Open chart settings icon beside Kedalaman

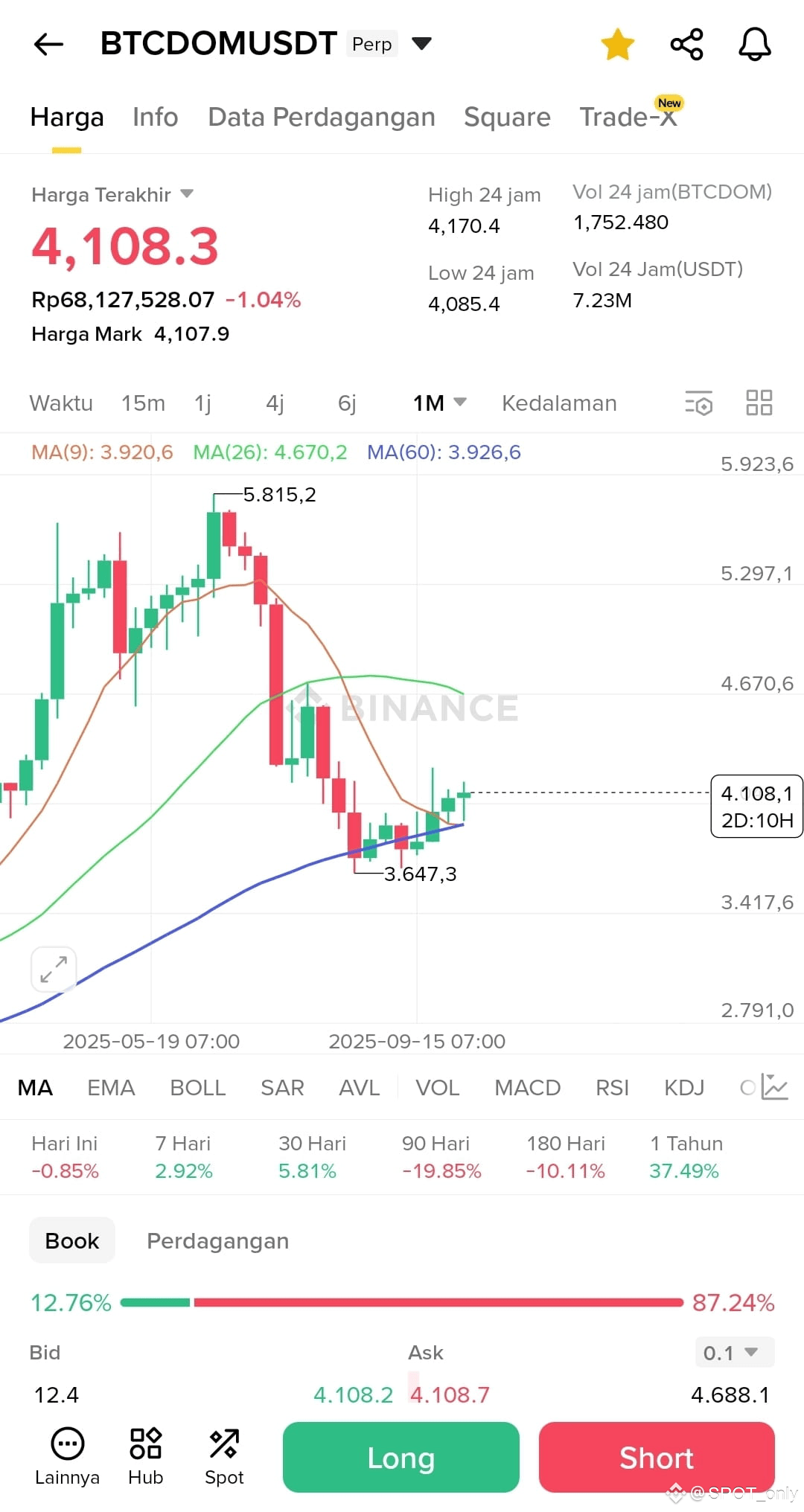tap(699, 403)
